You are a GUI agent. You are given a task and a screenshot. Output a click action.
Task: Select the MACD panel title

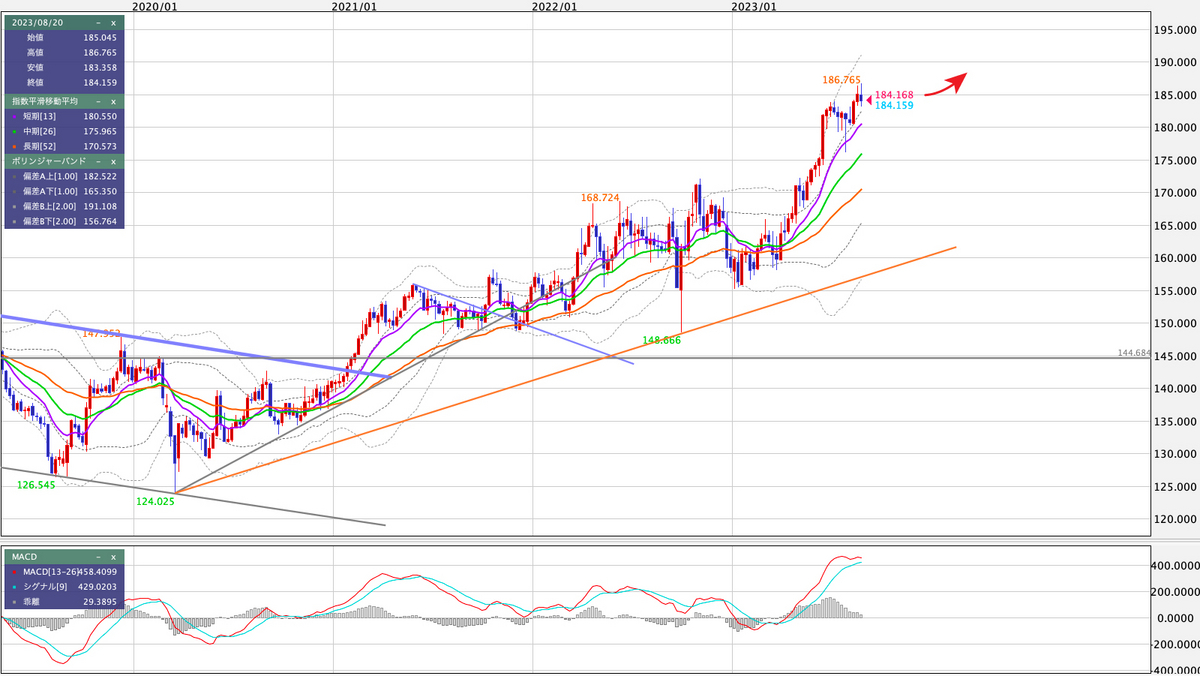point(22,556)
